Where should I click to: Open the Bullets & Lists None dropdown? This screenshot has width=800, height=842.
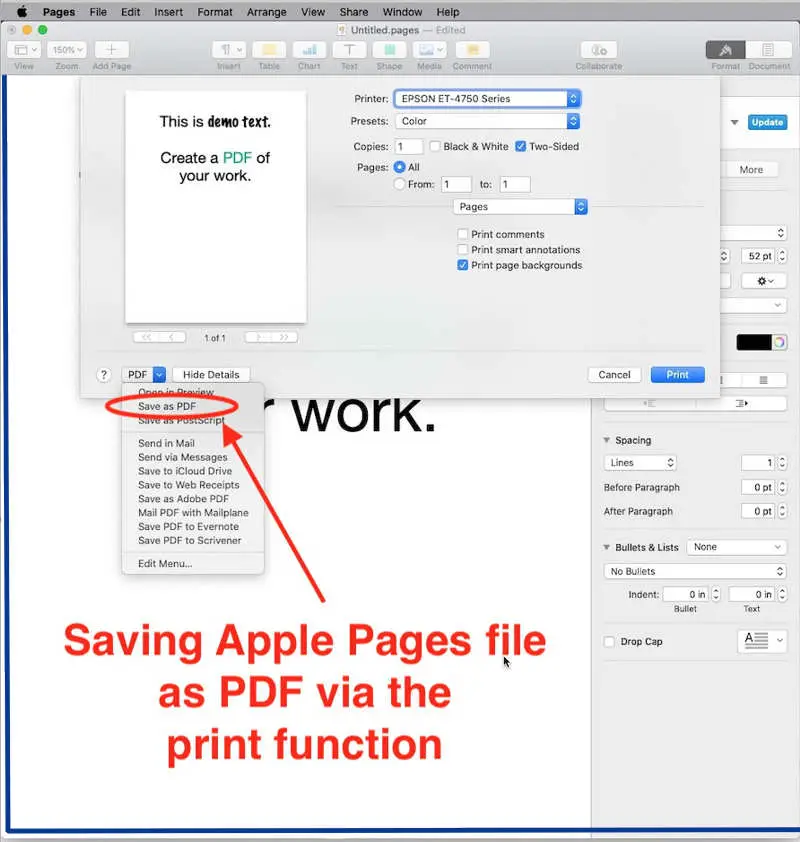[x=737, y=547]
